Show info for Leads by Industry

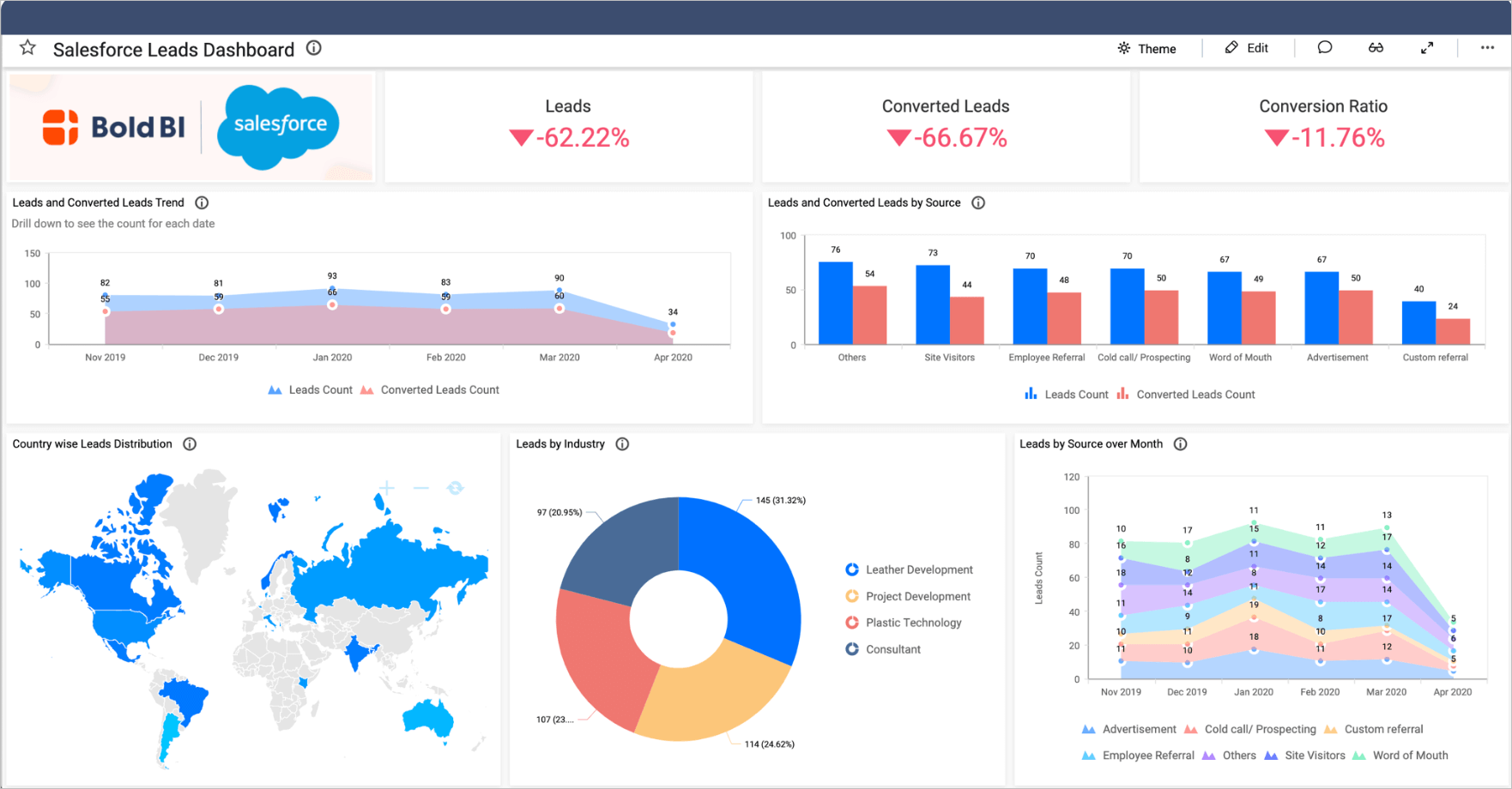(622, 443)
